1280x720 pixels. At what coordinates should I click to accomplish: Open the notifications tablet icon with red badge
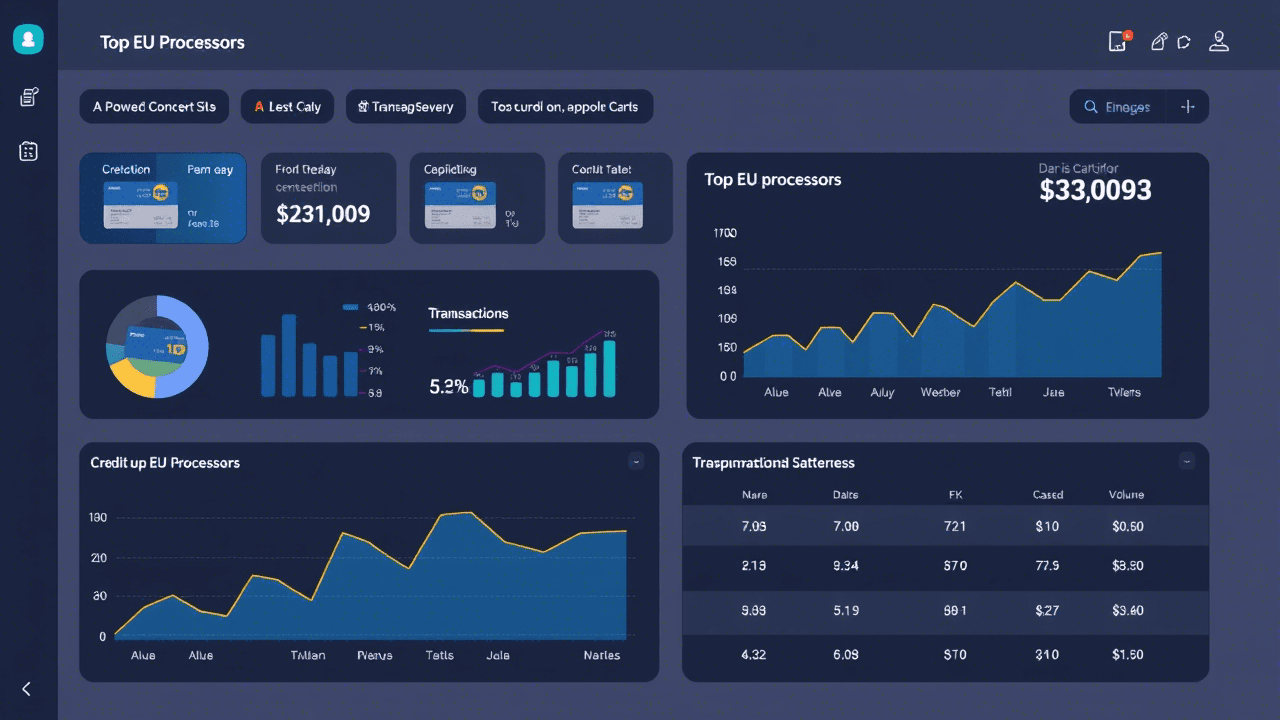(1120, 41)
